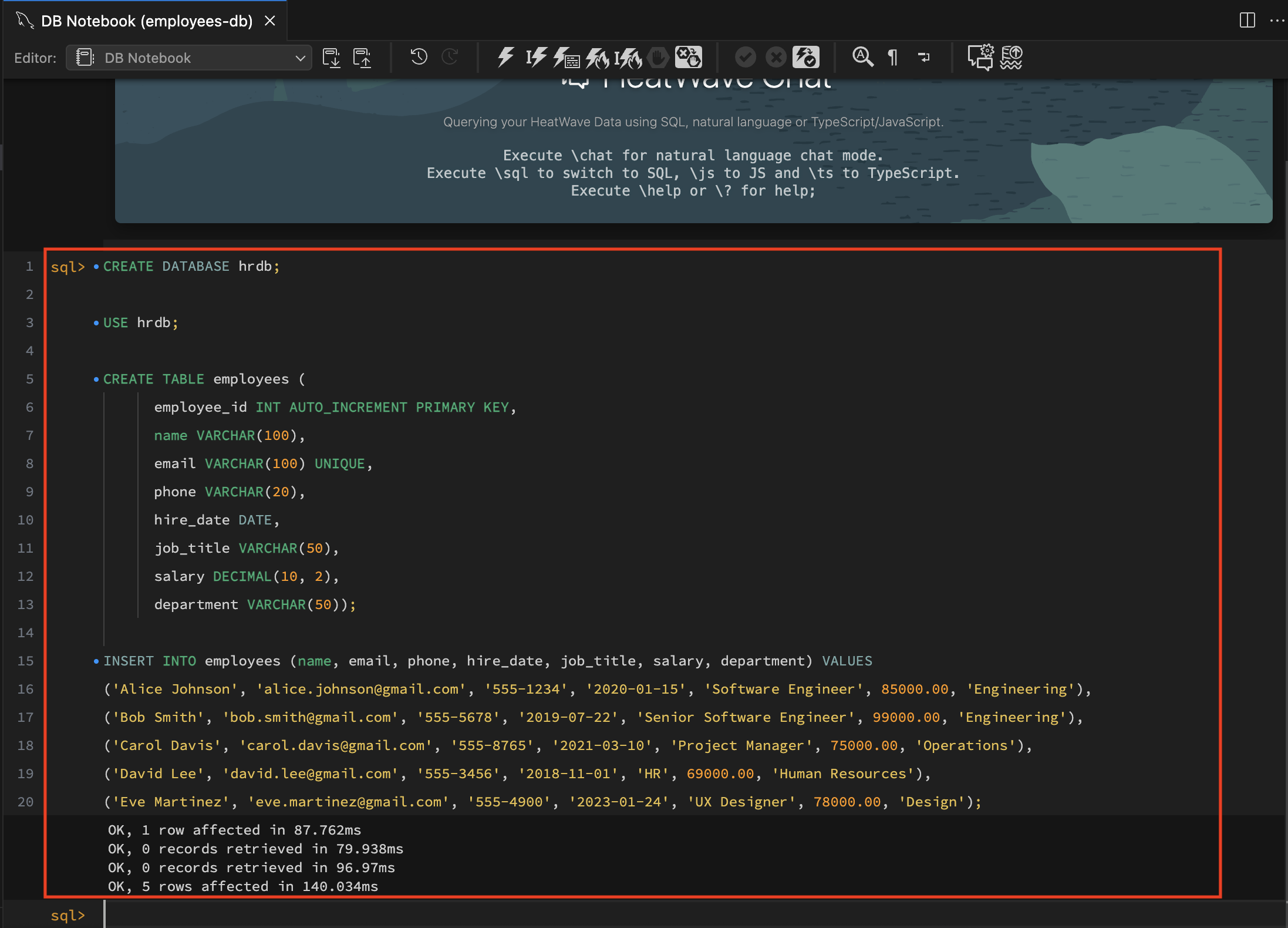The height and width of the screenshot is (928, 1288).
Task: Roll back the current transaction
Action: [x=775, y=58]
